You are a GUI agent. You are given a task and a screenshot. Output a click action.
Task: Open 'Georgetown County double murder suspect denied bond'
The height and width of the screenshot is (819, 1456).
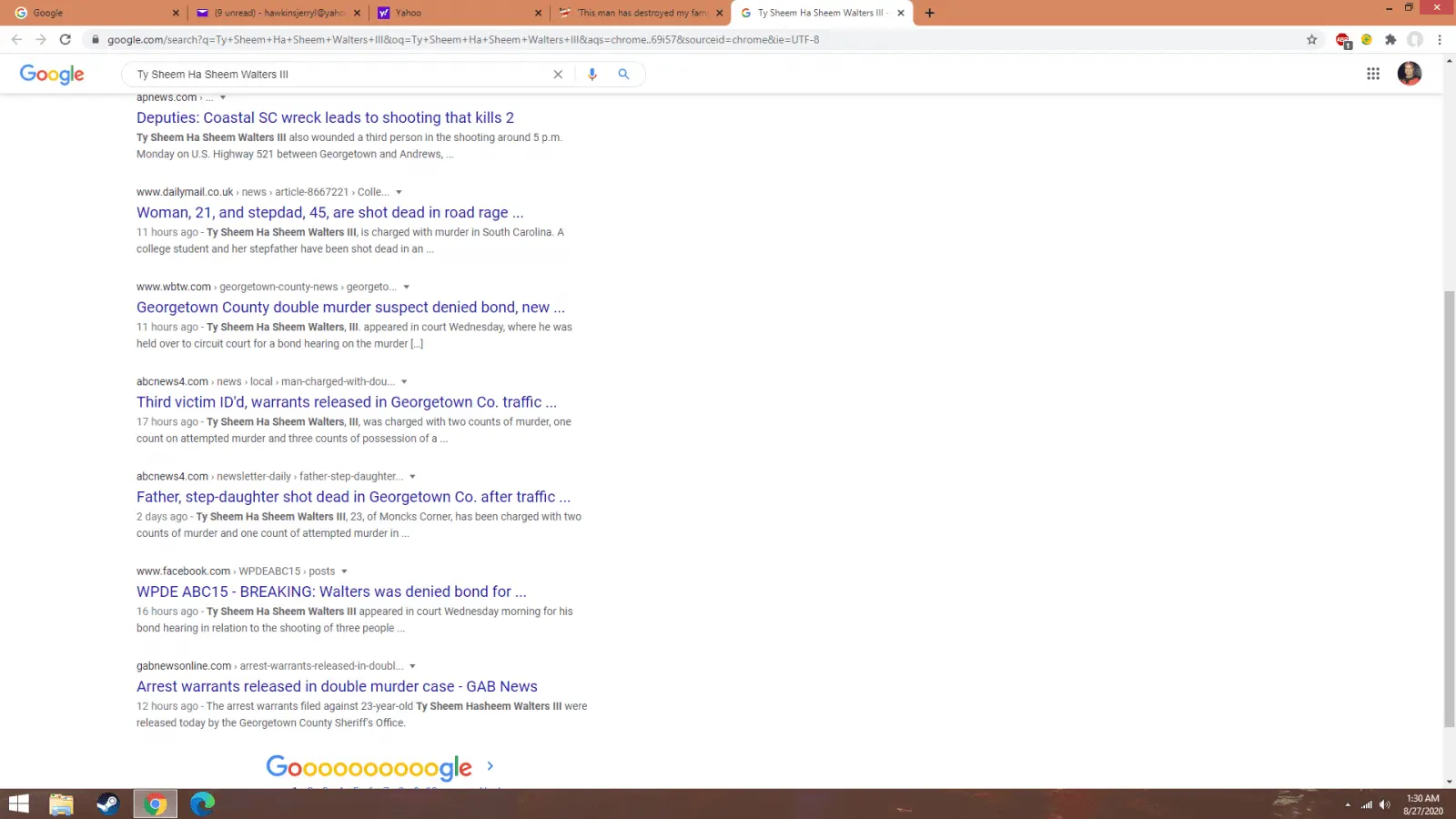pos(350,307)
